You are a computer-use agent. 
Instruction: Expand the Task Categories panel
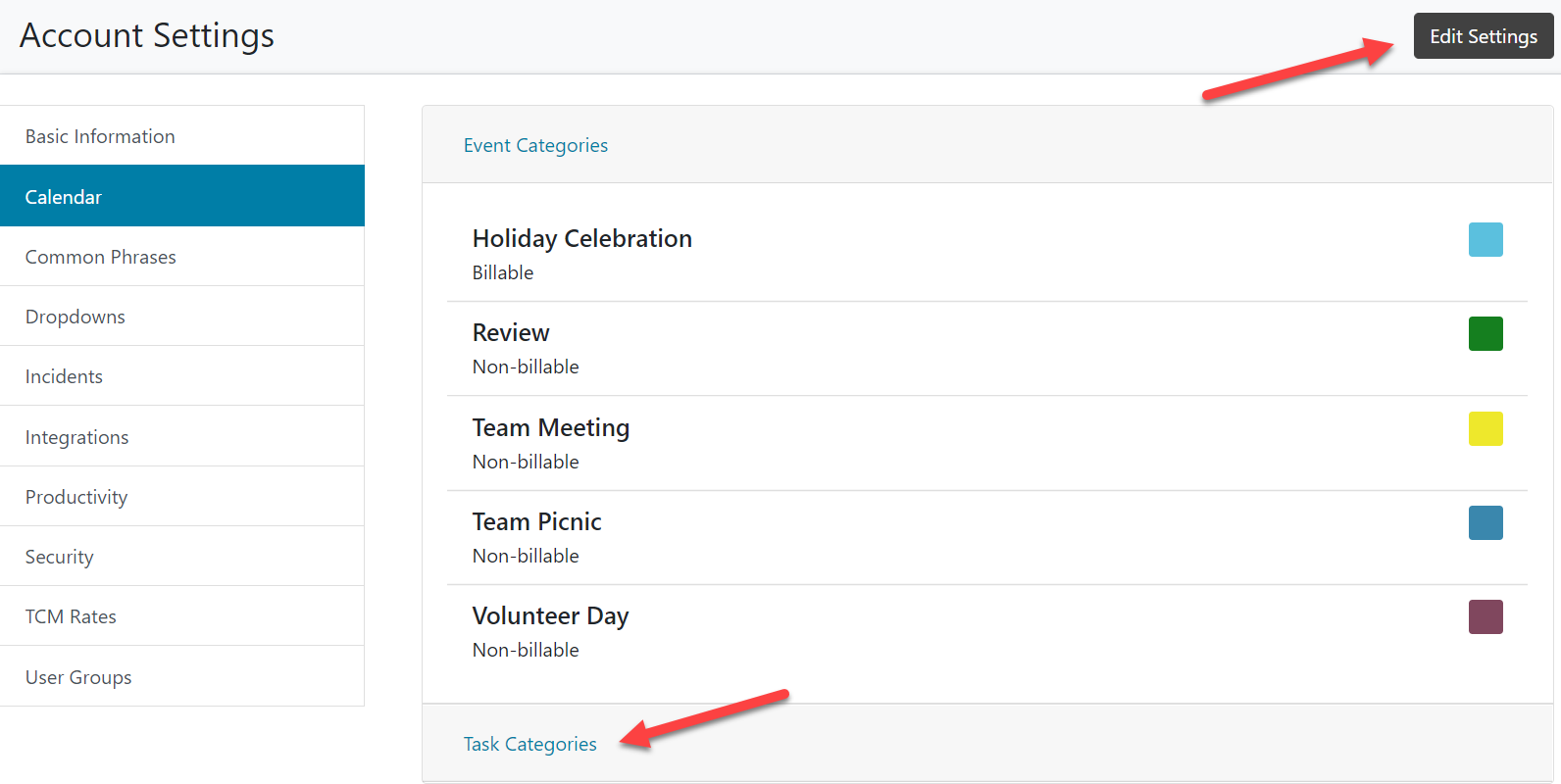point(529,744)
